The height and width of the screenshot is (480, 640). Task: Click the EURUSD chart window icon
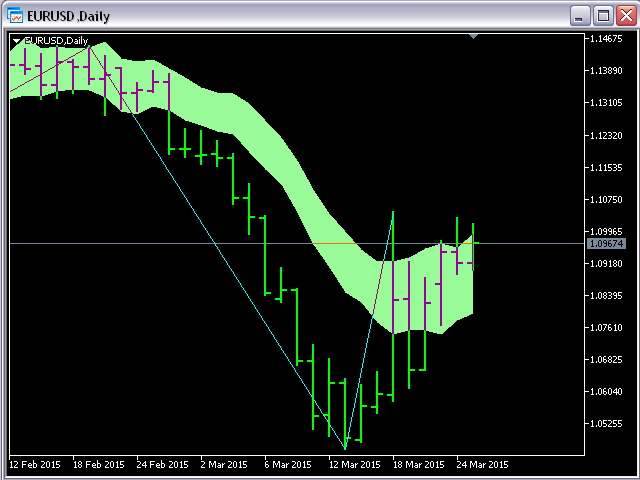pyautogui.click(x=15, y=16)
